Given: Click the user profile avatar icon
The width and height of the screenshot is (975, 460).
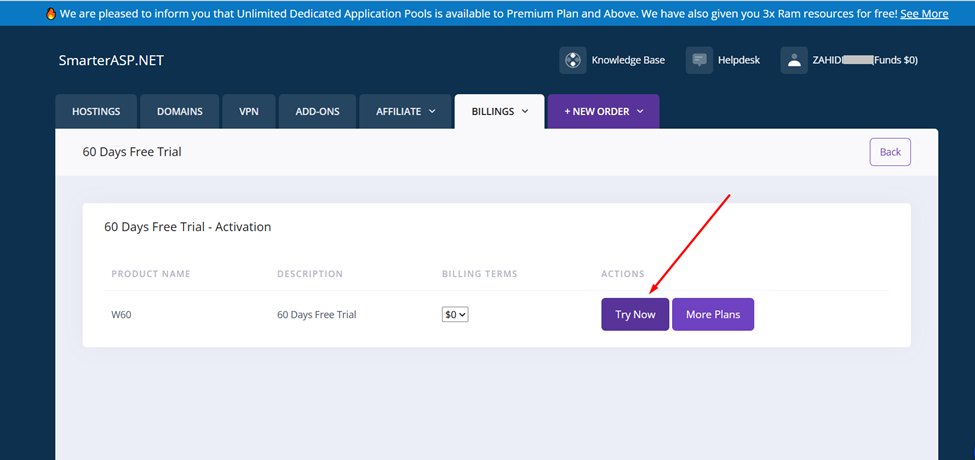Looking at the screenshot, I should click(794, 60).
